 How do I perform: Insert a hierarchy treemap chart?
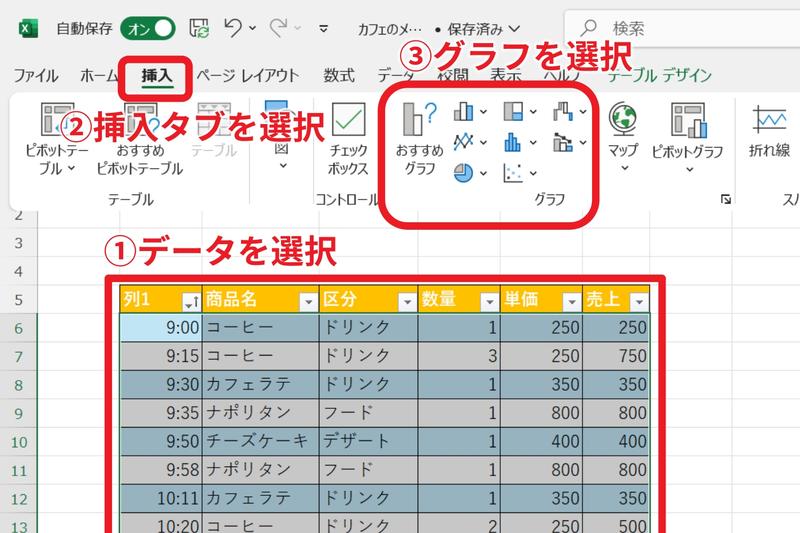coord(513,111)
